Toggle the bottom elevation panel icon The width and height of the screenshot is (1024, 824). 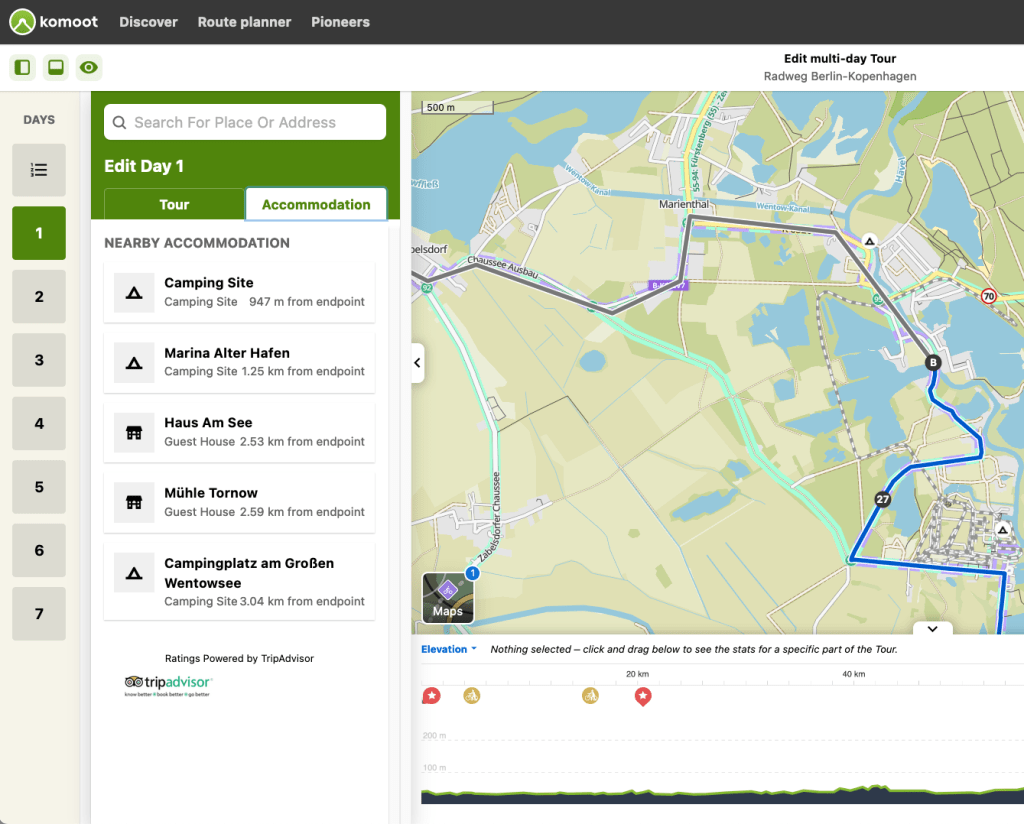pos(55,67)
